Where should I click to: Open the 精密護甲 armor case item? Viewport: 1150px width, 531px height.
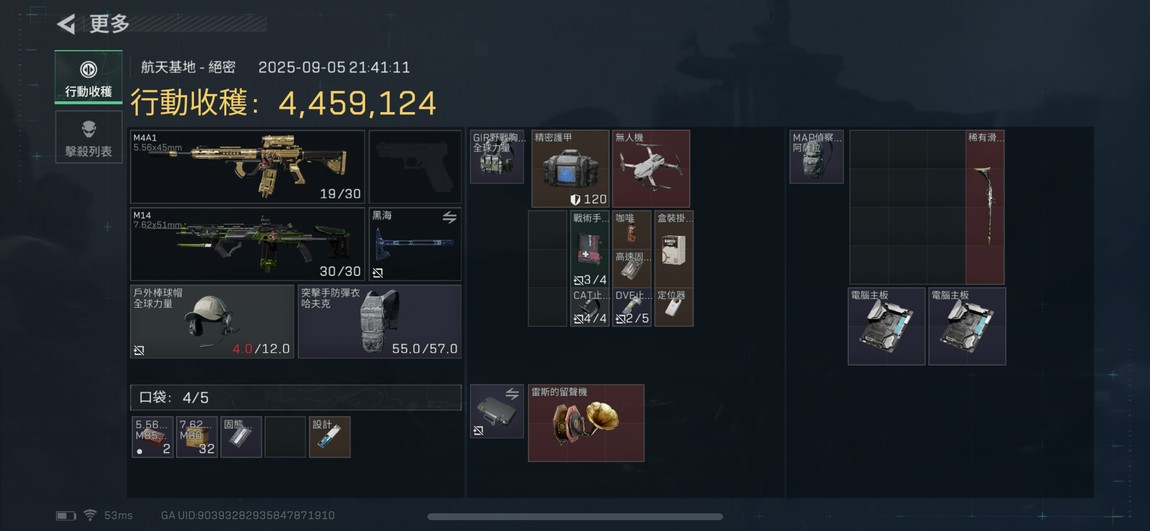point(571,169)
